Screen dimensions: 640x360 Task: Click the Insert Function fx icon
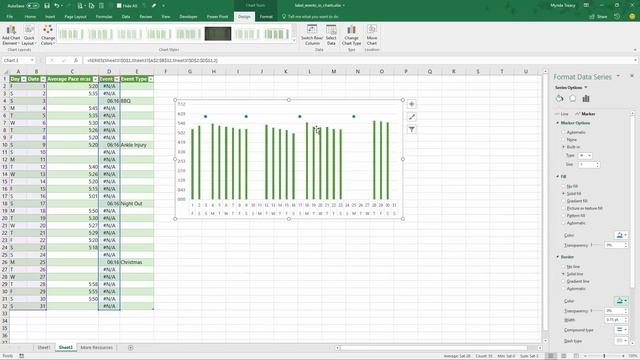pos(76,60)
